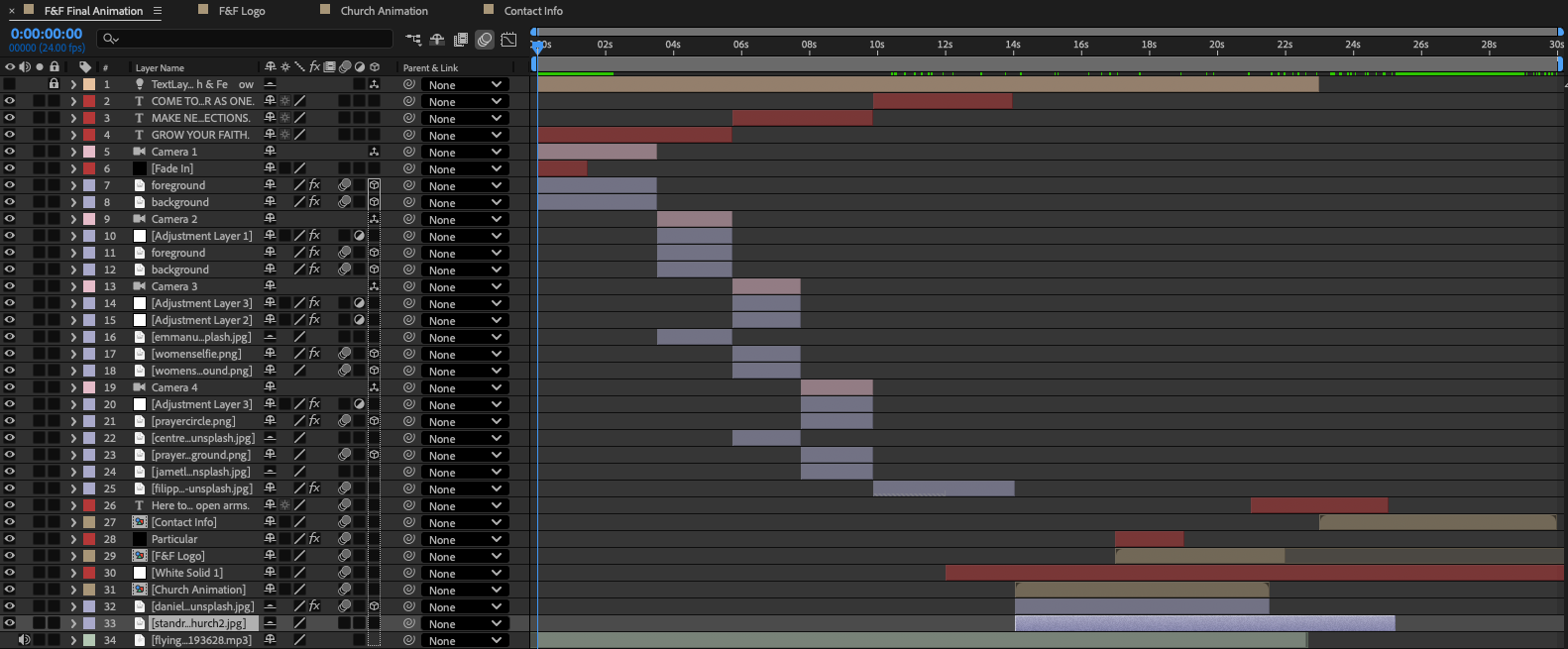Click the parent pick whip of Particular layer
The width and height of the screenshot is (1568, 649).
tap(408, 539)
